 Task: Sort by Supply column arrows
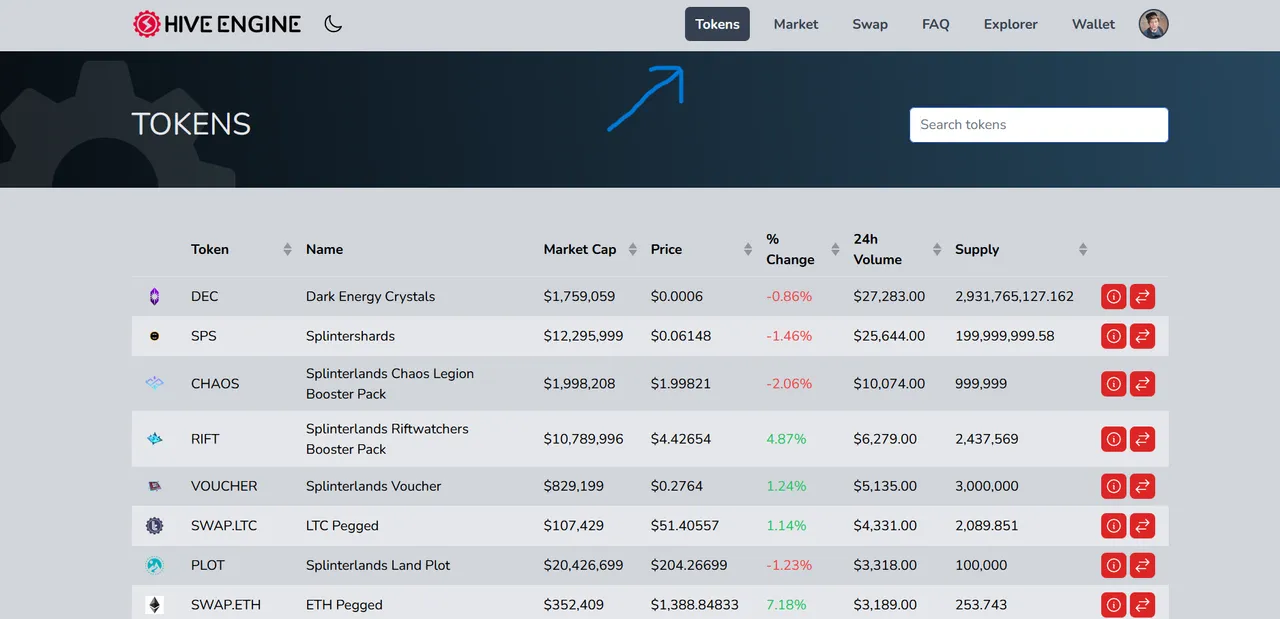[x=1083, y=249]
